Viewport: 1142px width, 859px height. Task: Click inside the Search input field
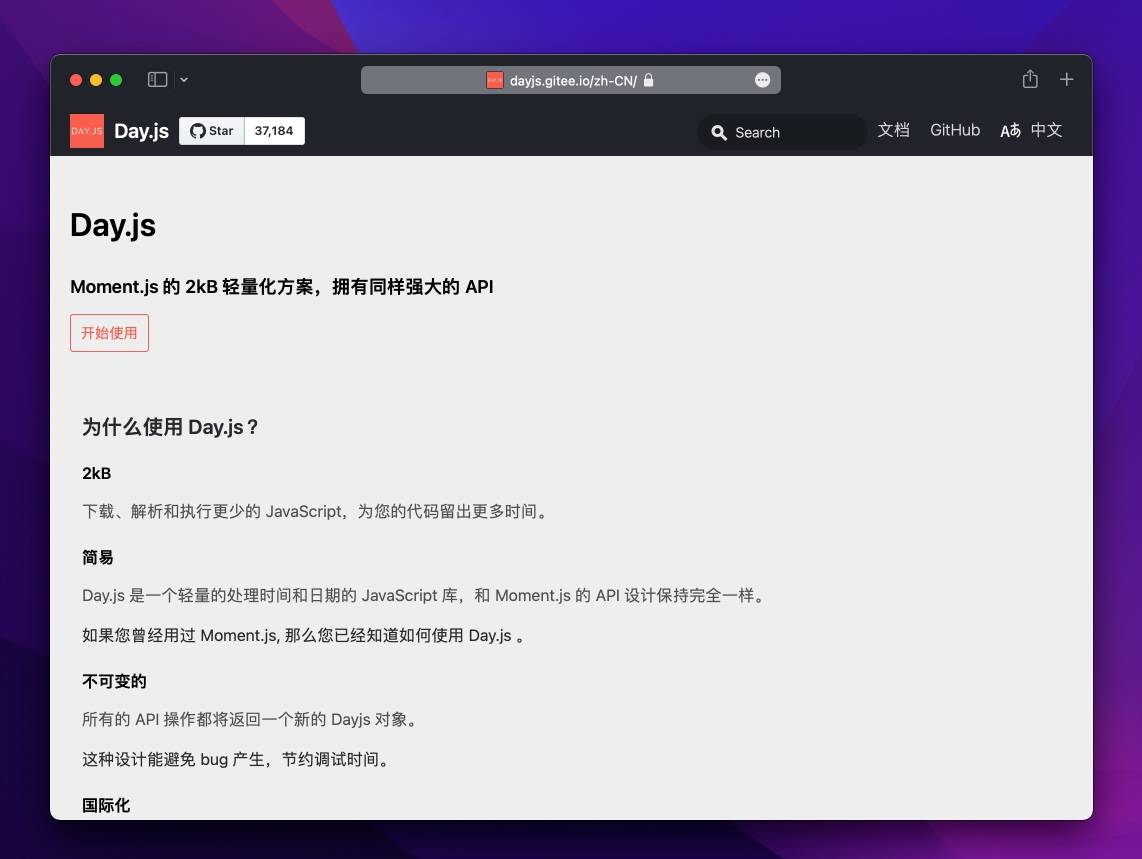click(790, 132)
